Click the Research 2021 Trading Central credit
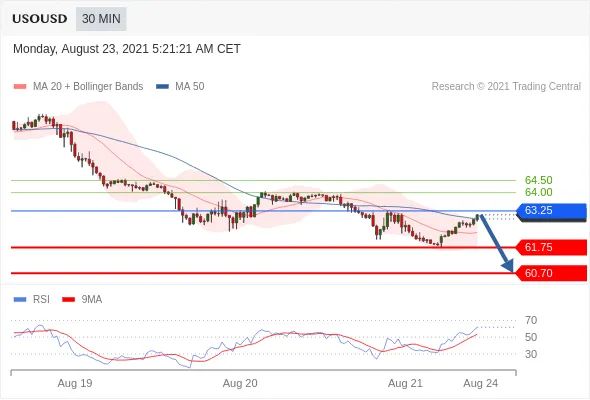Image resolution: width=590 pixels, height=400 pixels. (506, 87)
